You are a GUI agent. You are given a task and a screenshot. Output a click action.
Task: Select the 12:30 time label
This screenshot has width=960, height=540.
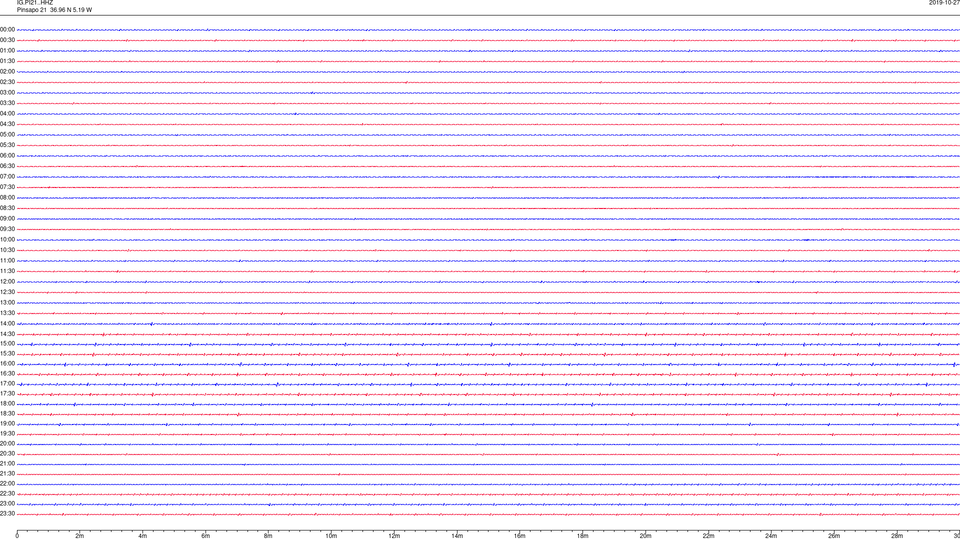[7, 292]
